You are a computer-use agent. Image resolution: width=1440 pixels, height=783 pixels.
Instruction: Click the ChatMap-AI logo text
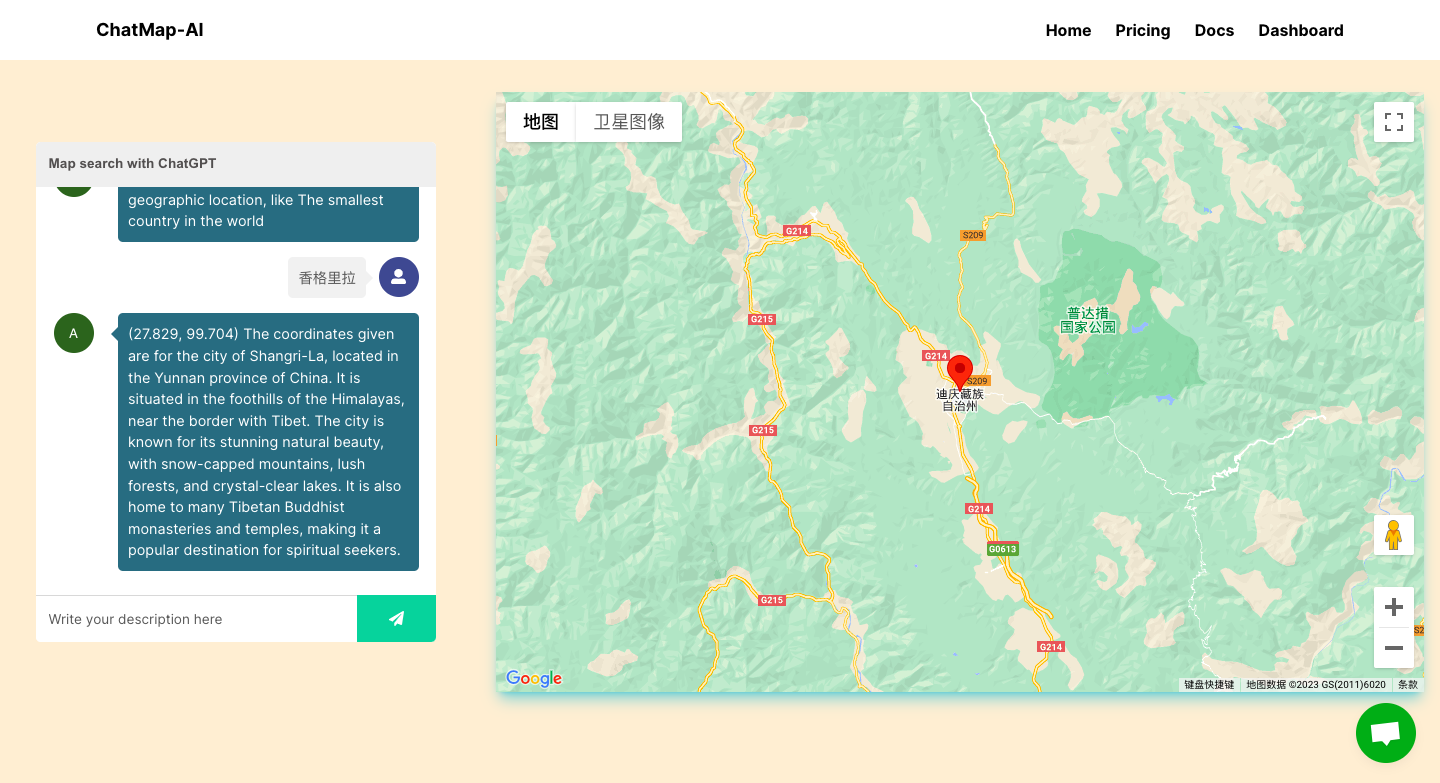(150, 30)
